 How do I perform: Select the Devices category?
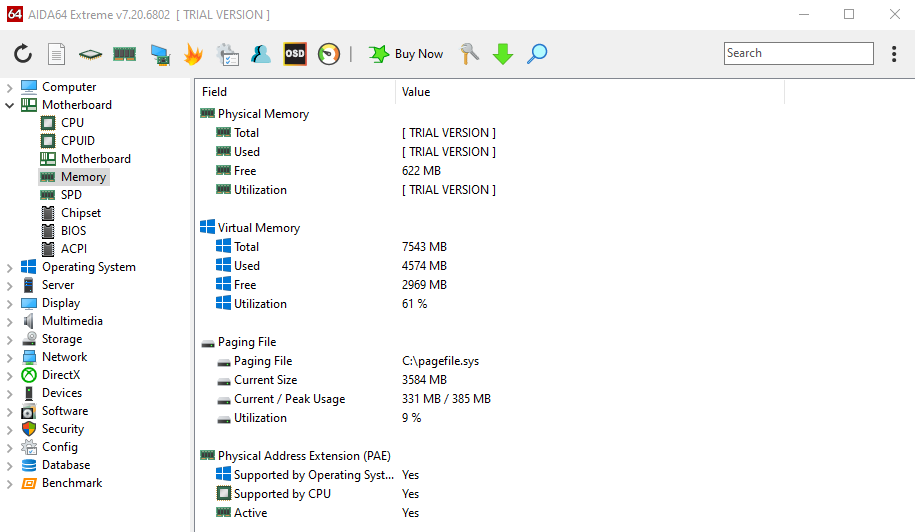click(62, 393)
